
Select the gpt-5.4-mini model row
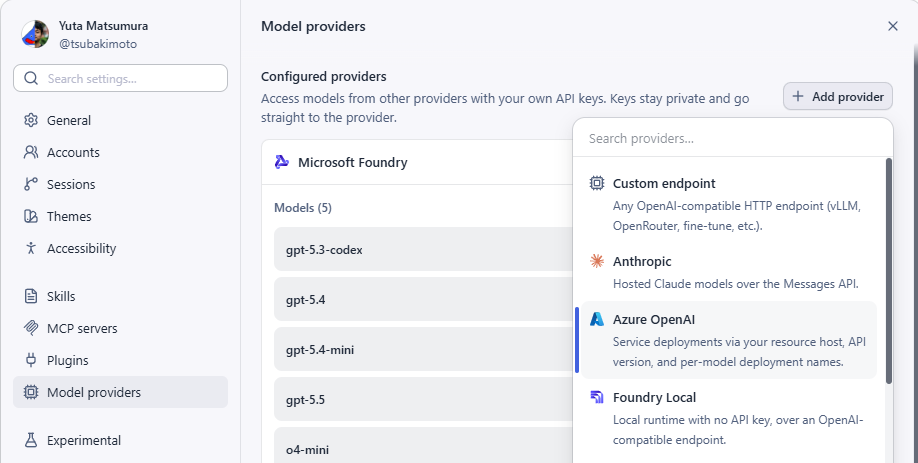click(423, 349)
